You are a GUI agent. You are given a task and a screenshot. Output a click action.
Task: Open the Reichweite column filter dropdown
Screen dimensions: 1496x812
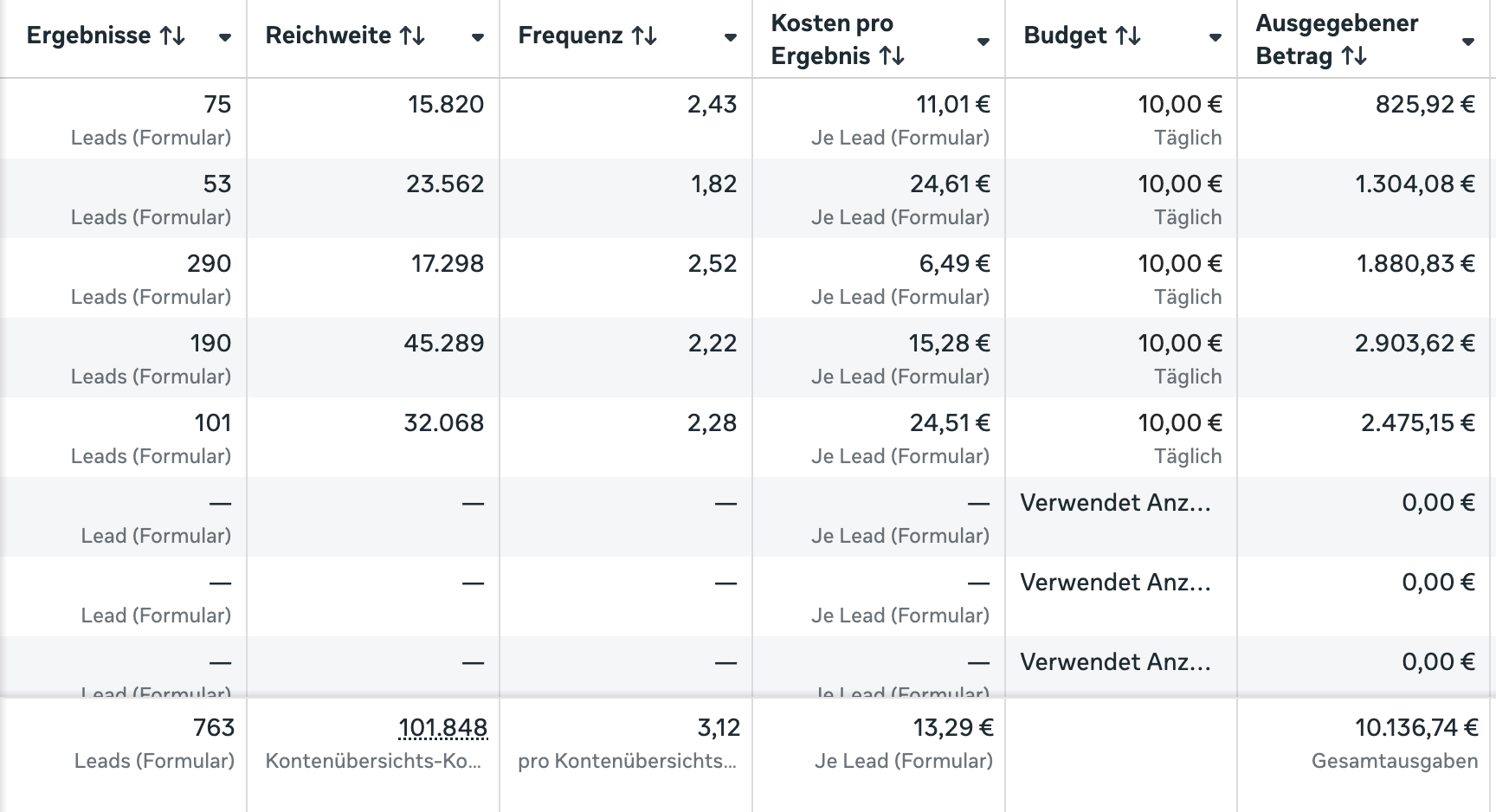(x=477, y=39)
